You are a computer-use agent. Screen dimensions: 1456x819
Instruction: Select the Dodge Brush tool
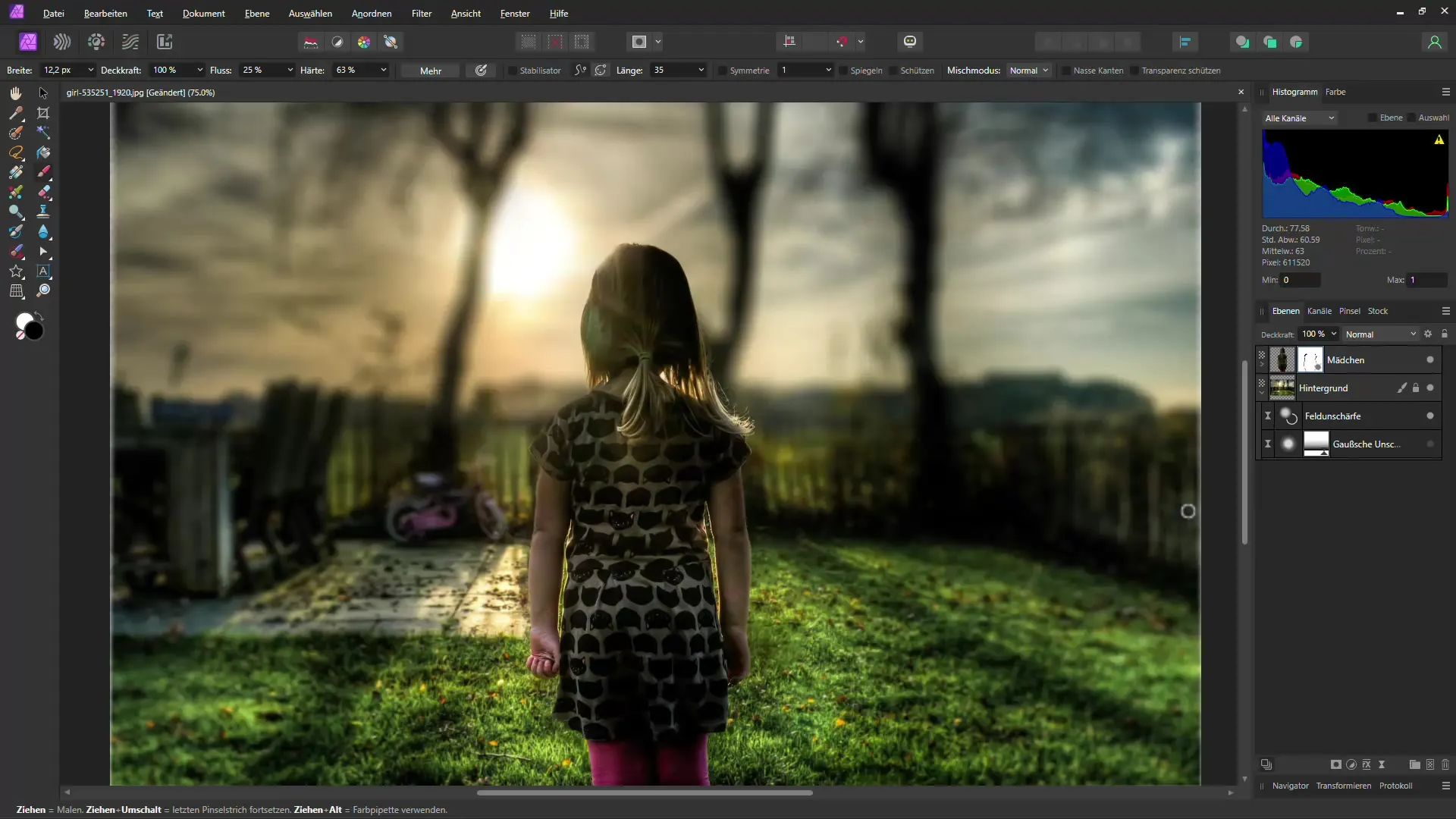click(x=16, y=212)
